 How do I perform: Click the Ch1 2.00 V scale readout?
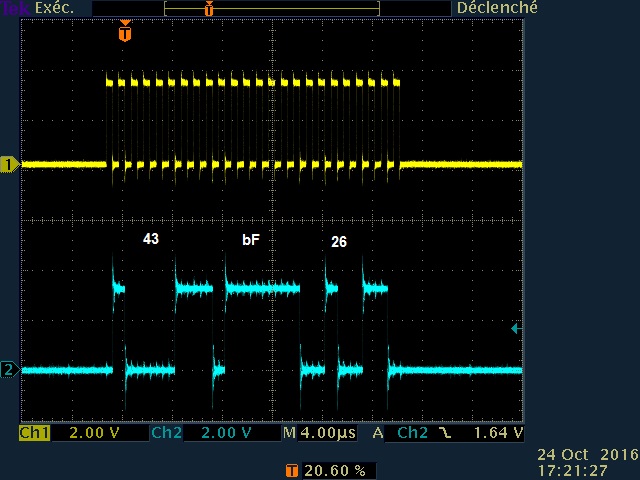coord(94,433)
